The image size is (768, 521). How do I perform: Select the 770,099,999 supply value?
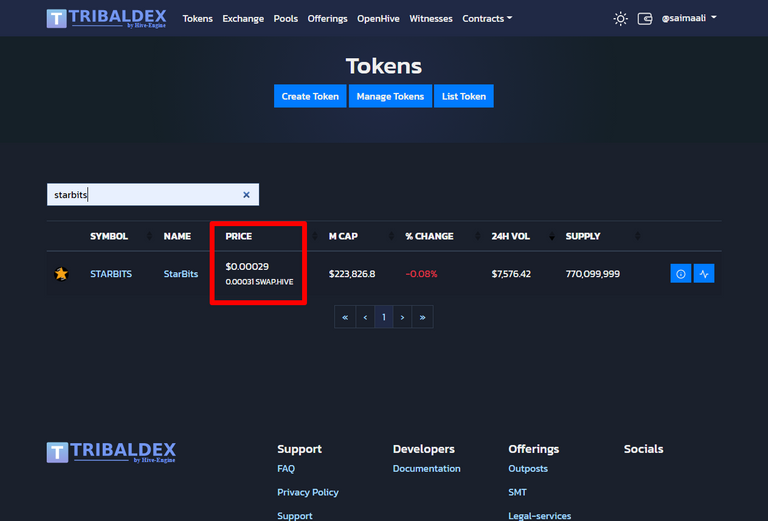tap(593, 274)
